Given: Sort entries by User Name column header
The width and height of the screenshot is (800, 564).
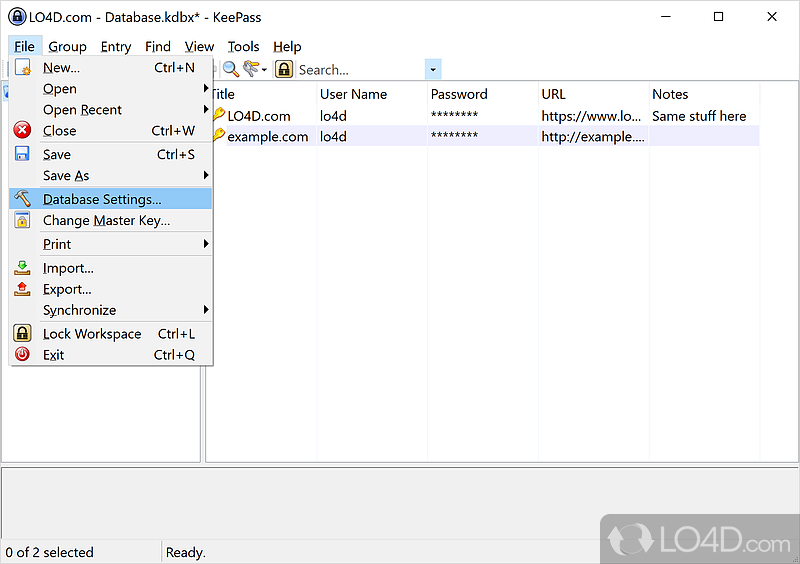Looking at the screenshot, I should point(353,94).
